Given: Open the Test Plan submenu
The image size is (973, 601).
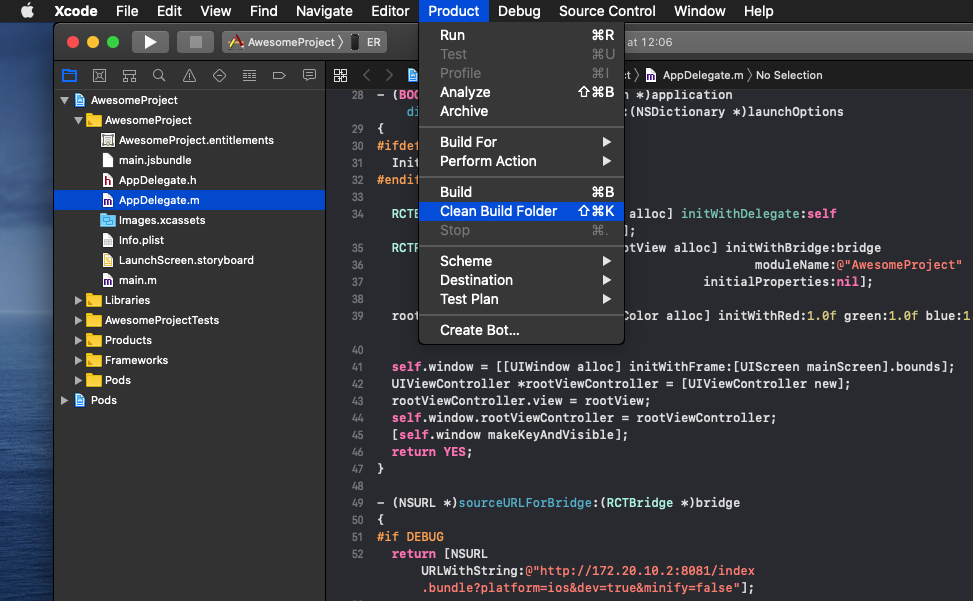Looking at the screenshot, I should click(x=521, y=299).
